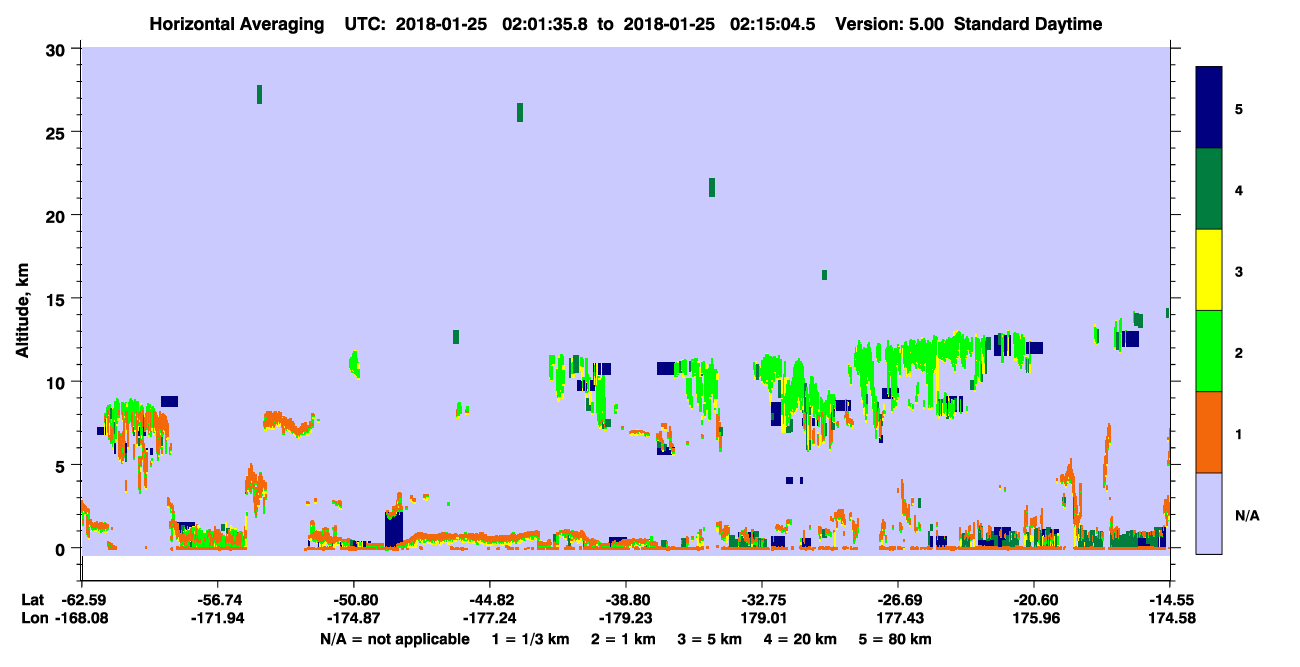Click the yellow colorbar segment labeled 3
This screenshot has width=1300, height=667.
[1209, 270]
